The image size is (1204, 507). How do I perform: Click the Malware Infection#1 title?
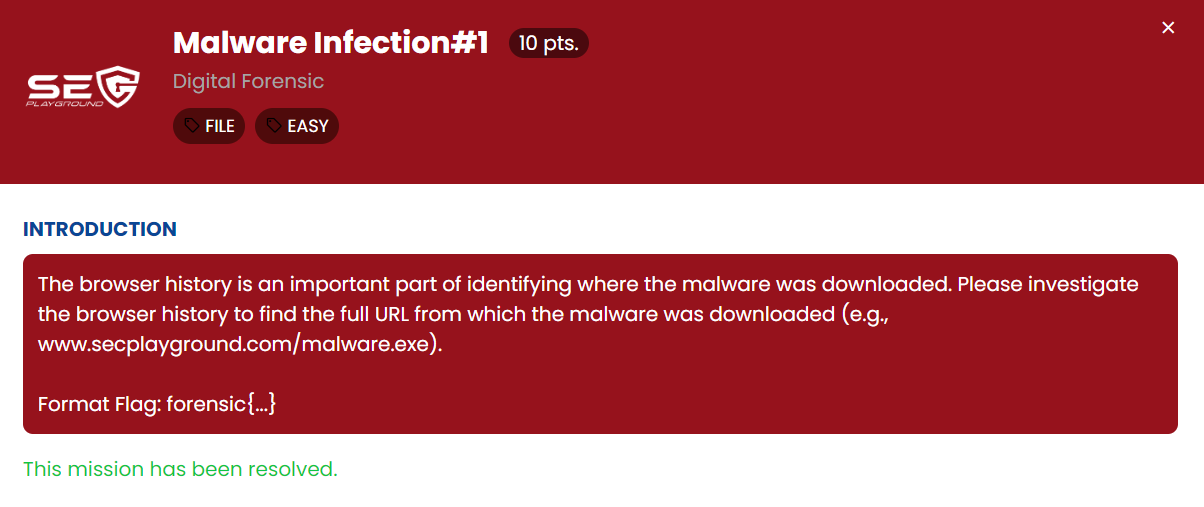tap(330, 43)
